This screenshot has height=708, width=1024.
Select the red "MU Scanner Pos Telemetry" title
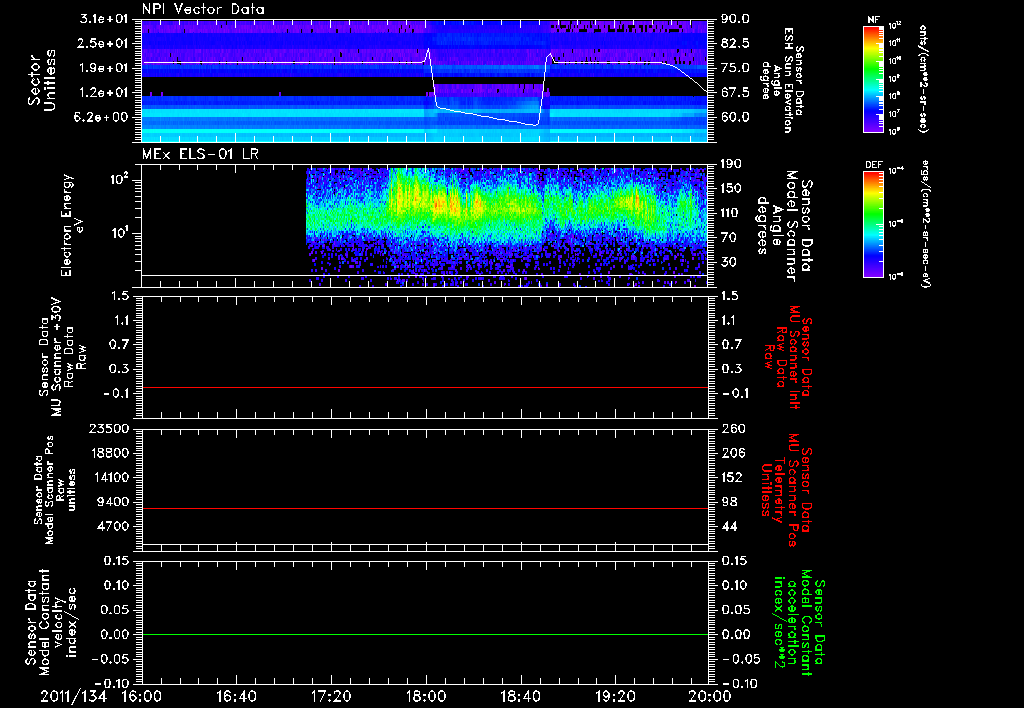pyautogui.click(x=788, y=490)
